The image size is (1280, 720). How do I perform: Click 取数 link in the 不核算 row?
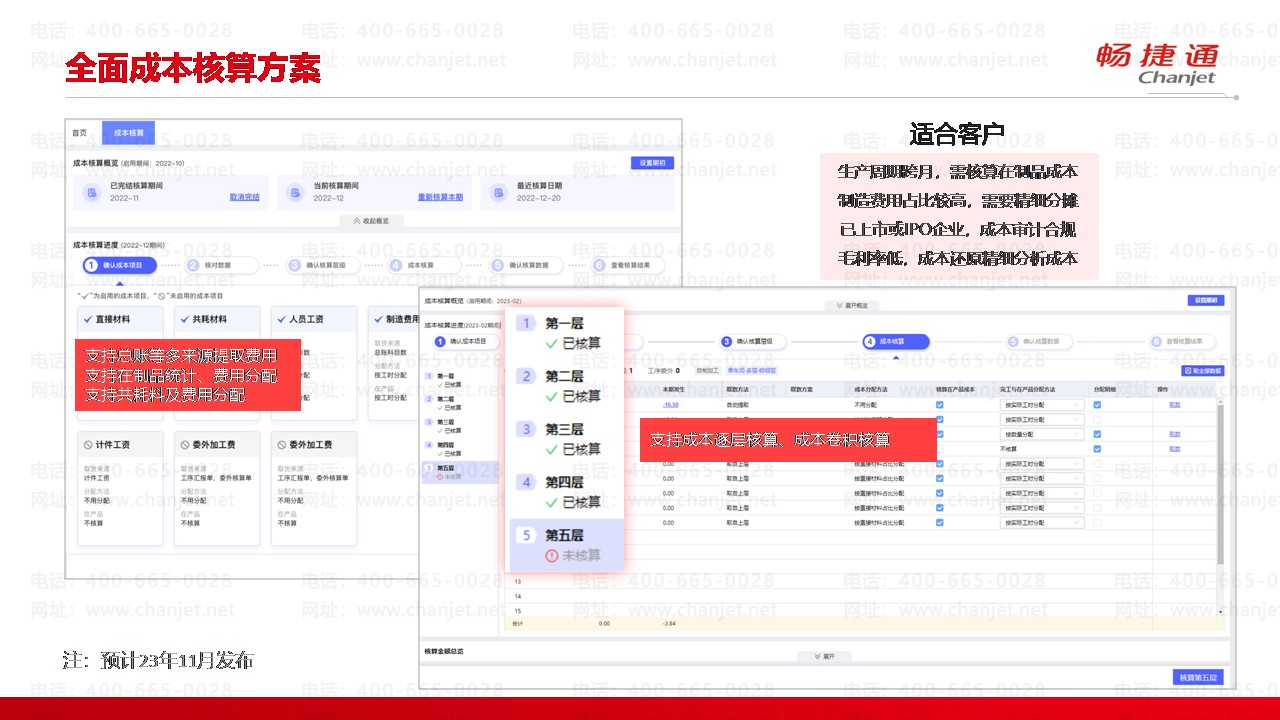(1175, 449)
